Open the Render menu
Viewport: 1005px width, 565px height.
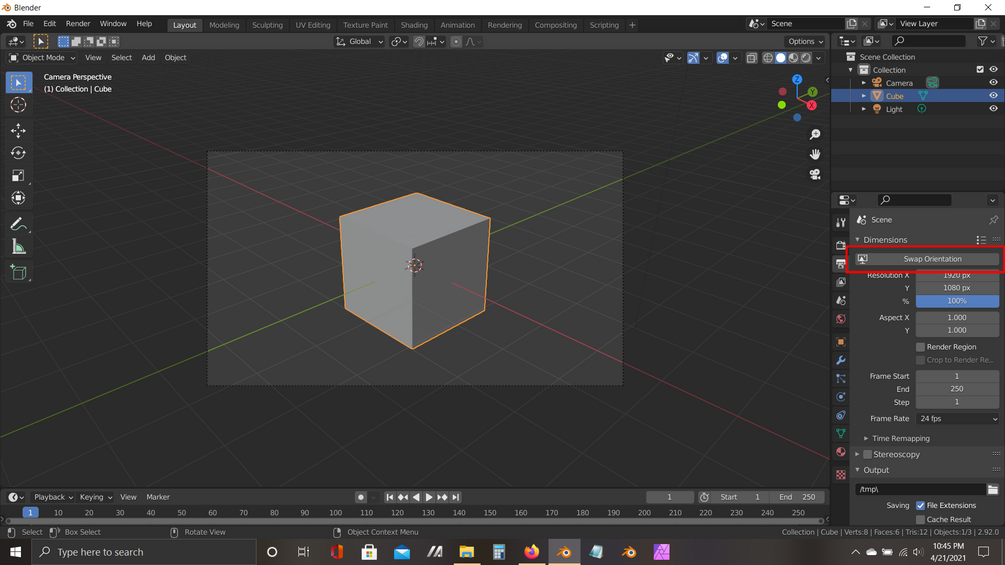tap(78, 24)
